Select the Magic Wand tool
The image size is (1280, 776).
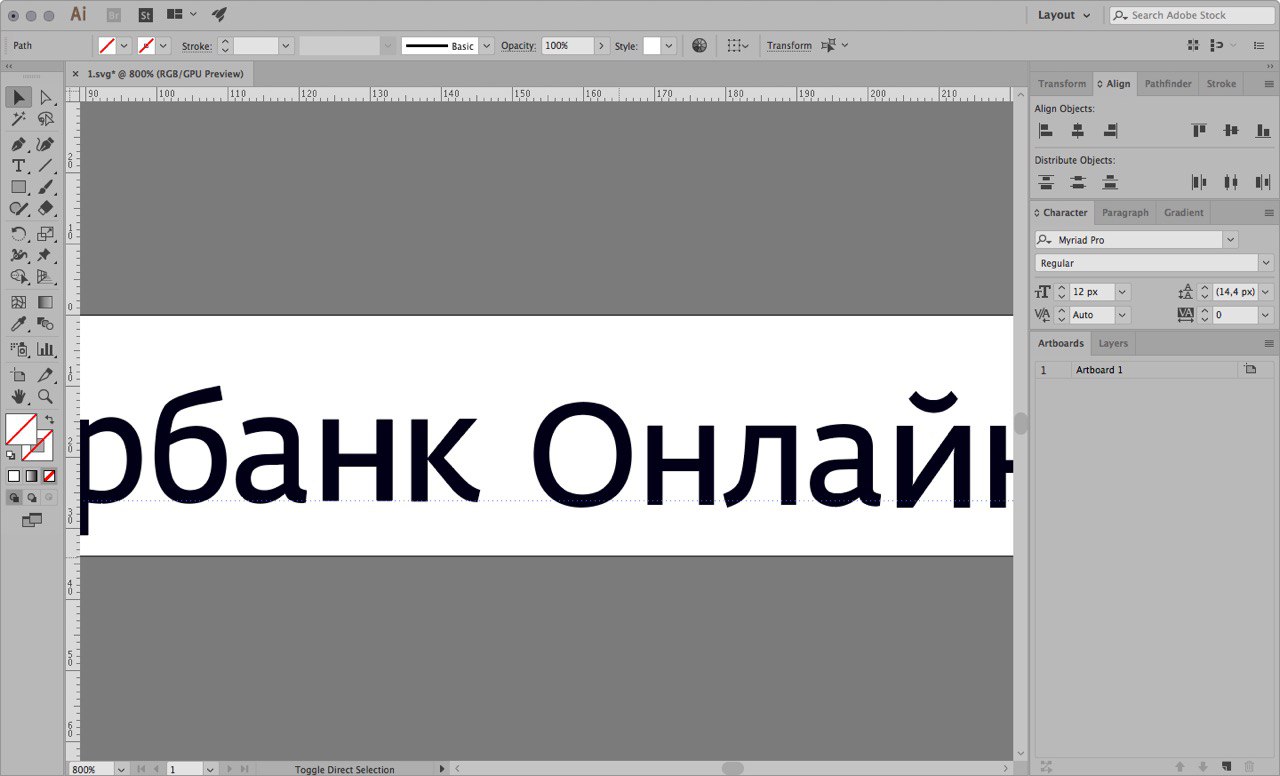pos(19,119)
